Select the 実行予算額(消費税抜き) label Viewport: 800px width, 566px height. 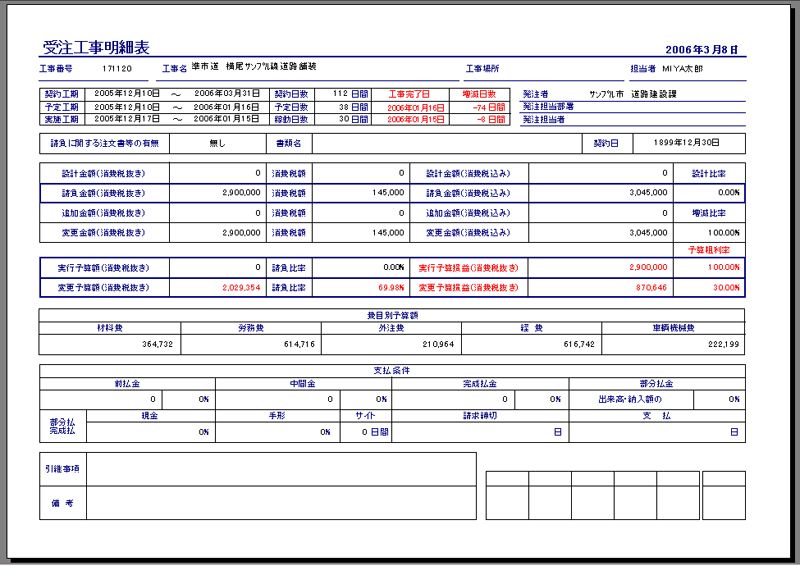click(x=104, y=268)
